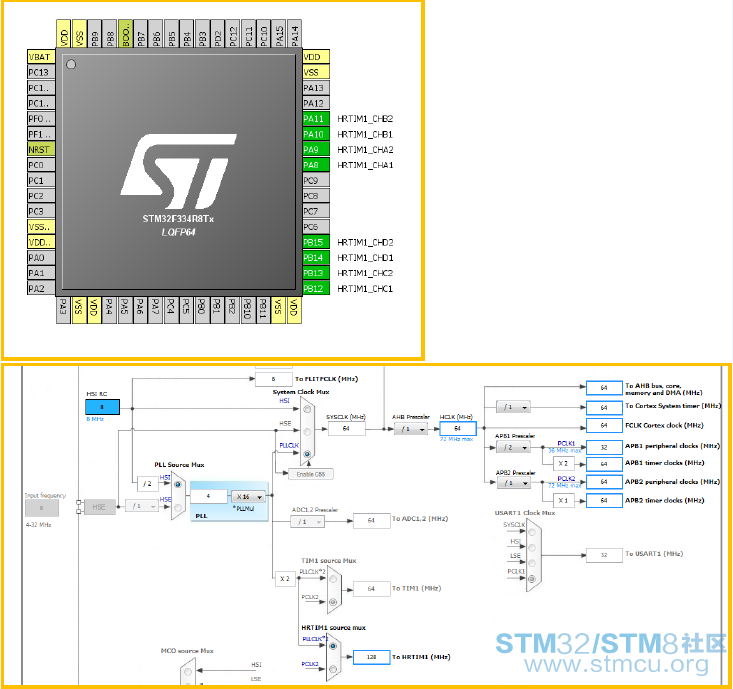733x689 pixels.
Task: Click the FCLK Cortex clock value box
Action: tap(604, 425)
